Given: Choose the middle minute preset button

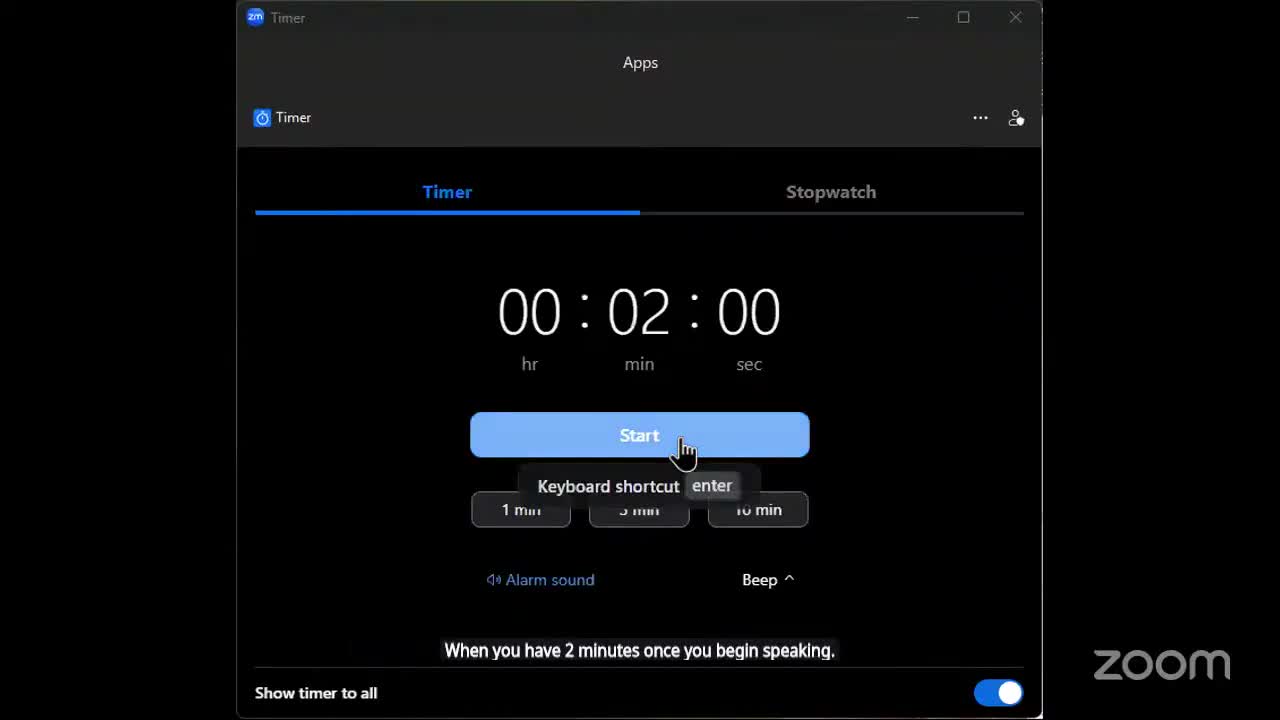Looking at the screenshot, I should 639,510.
